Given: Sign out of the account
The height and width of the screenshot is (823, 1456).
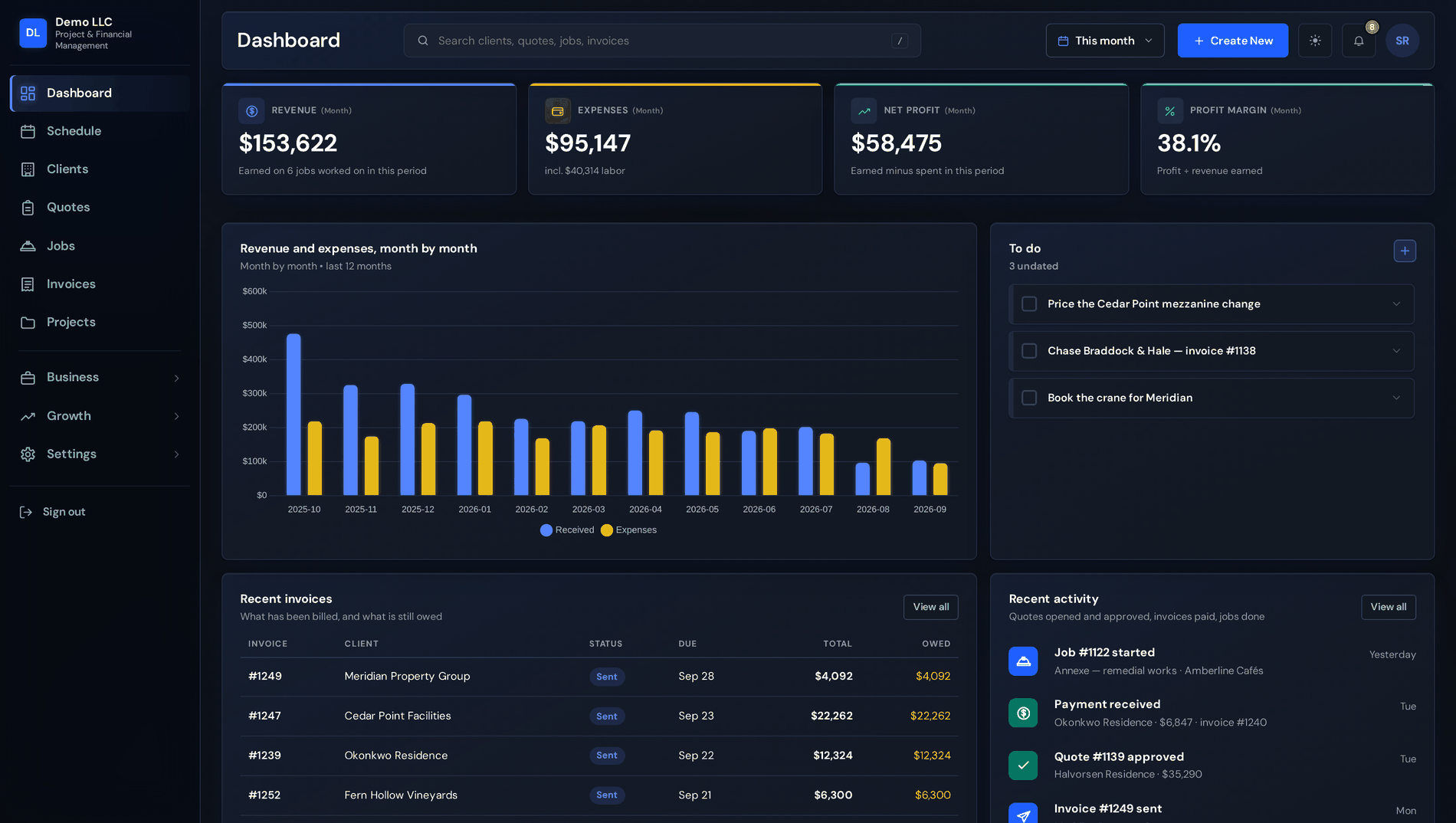Looking at the screenshot, I should tap(64, 512).
